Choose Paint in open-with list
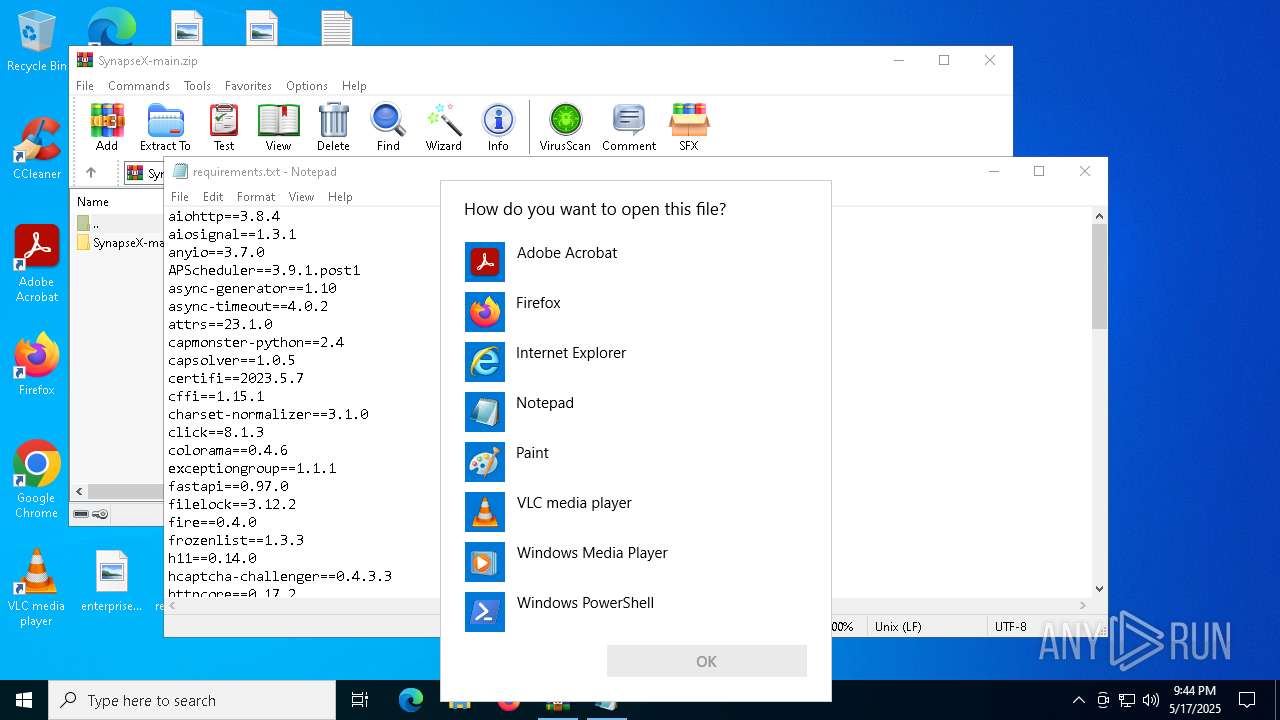Screen dimensions: 1280x720 coord(636,462)
